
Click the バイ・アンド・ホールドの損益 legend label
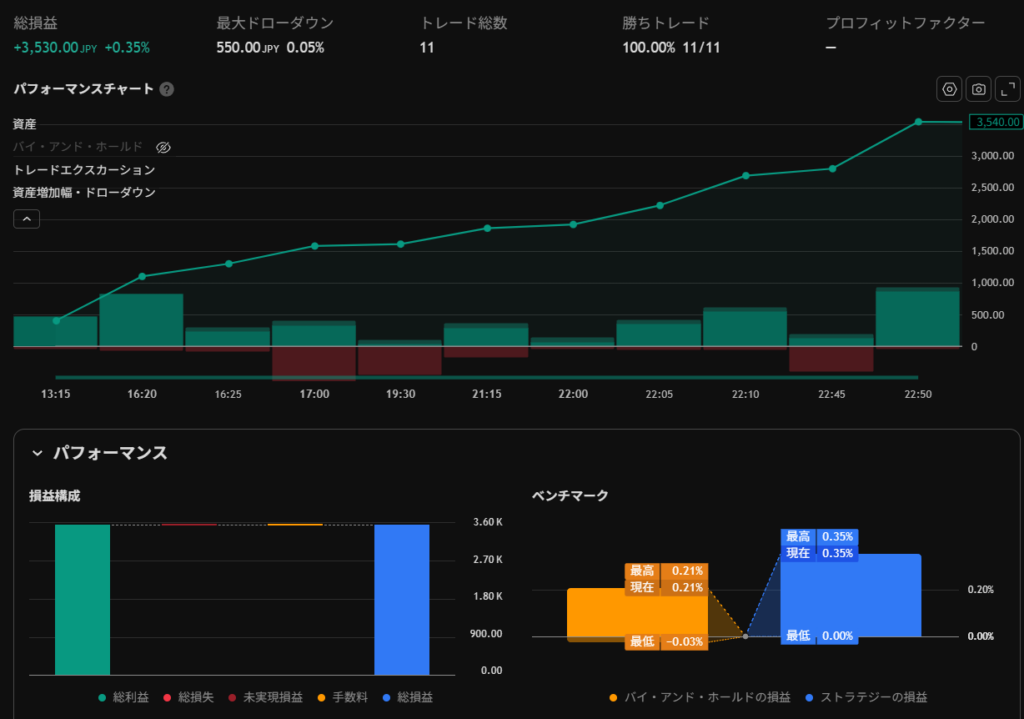(707, 697)
